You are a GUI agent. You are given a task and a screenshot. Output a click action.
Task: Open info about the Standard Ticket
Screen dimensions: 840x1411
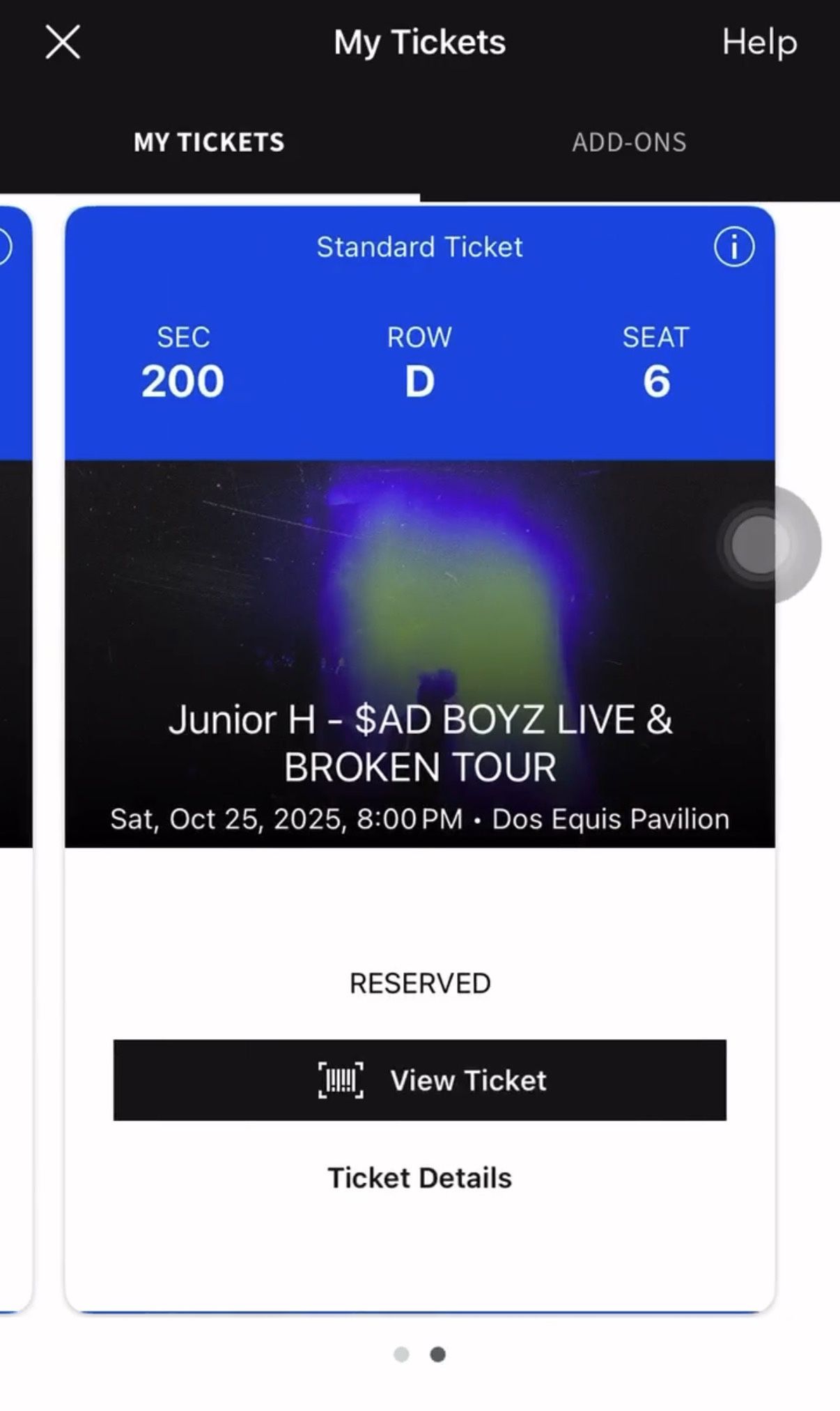pyautogui.click(x=736, y=247)
